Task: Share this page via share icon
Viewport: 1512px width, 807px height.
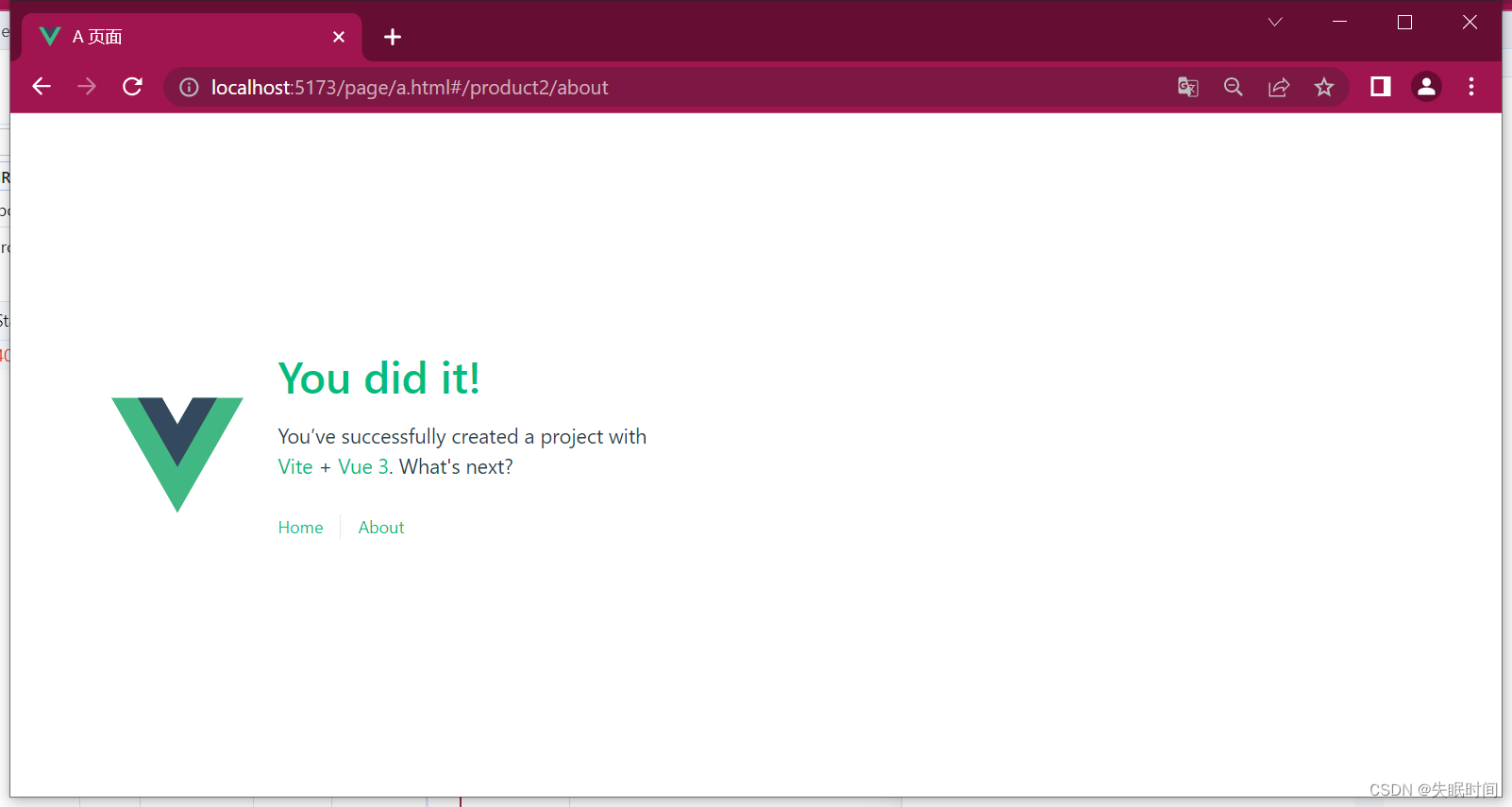Action: click(x=1279, y=87)
